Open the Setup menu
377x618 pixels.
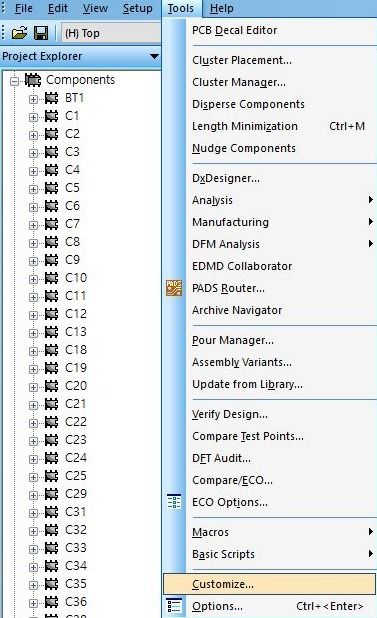pos(137,8)
